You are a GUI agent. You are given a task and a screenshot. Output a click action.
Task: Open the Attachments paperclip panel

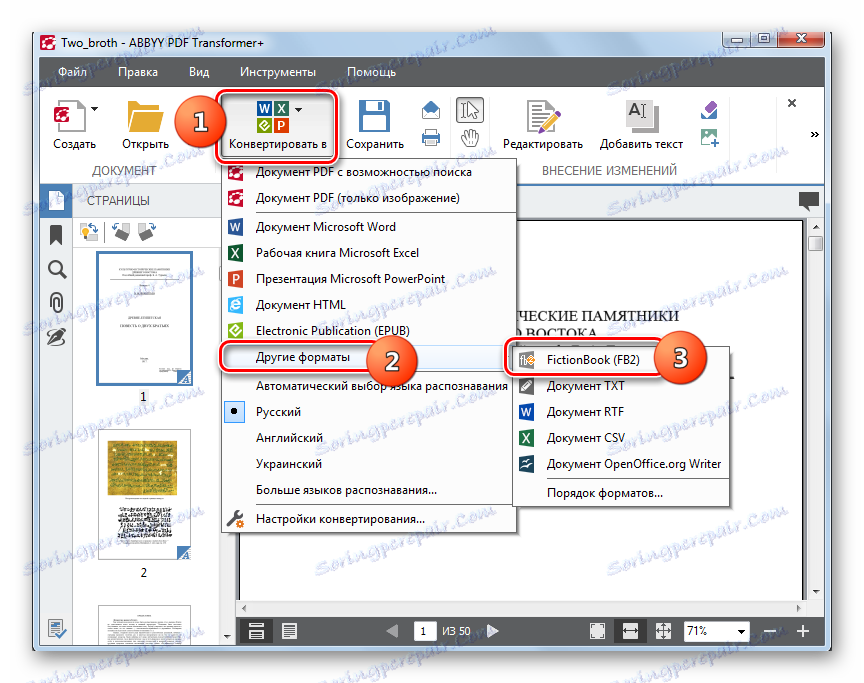(x=56, y=303)
